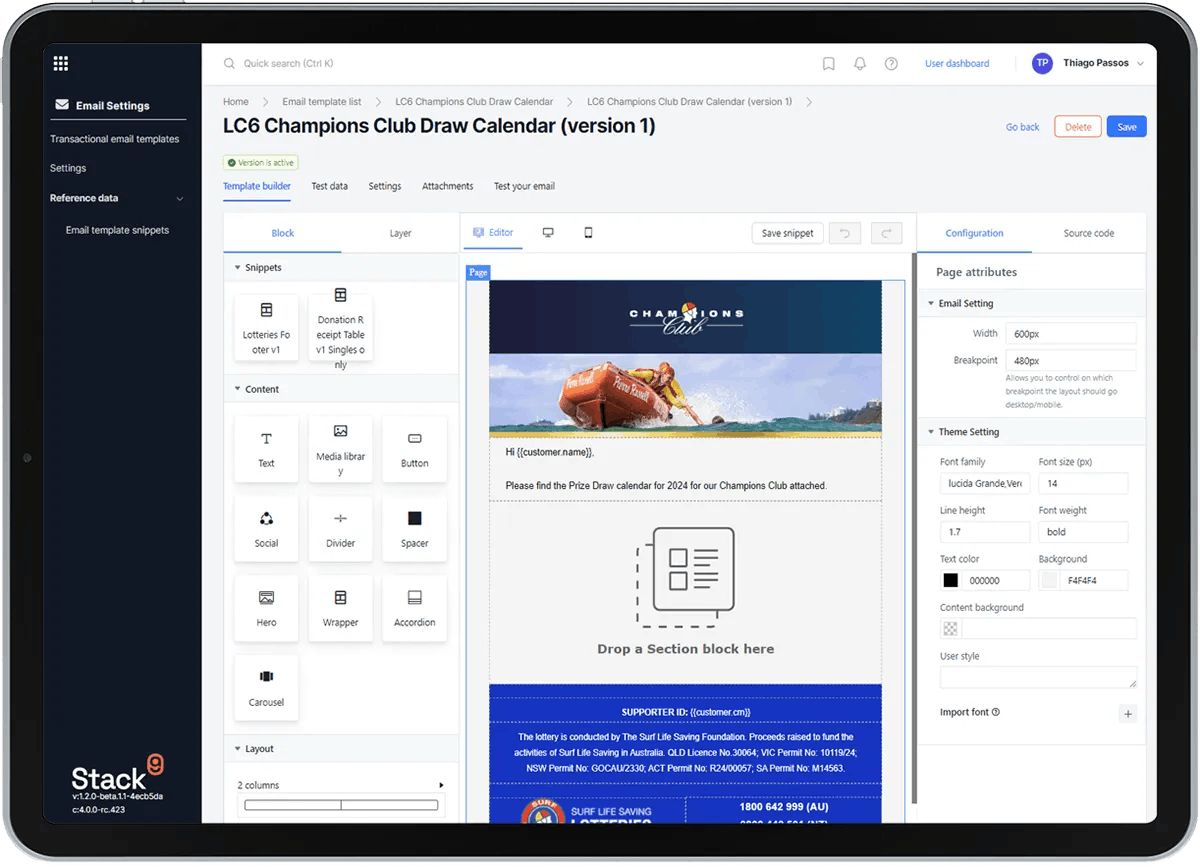Screen dimensions: 1200x867
Task: Select the Donation Receipt Table snippet
Action: coord(340,326)
